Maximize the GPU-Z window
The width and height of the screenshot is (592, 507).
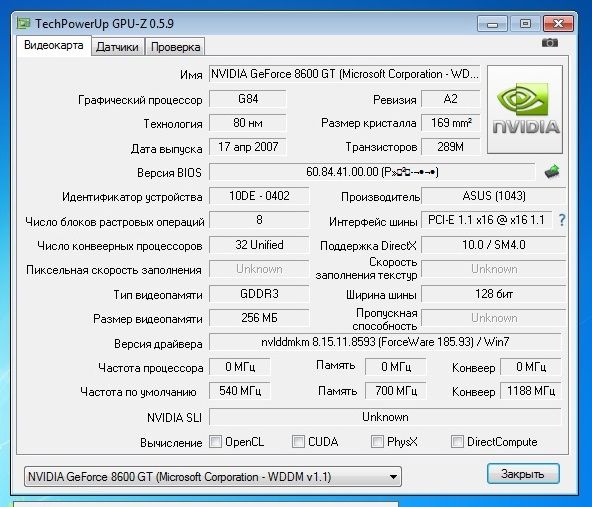click(x=525, y=24)
